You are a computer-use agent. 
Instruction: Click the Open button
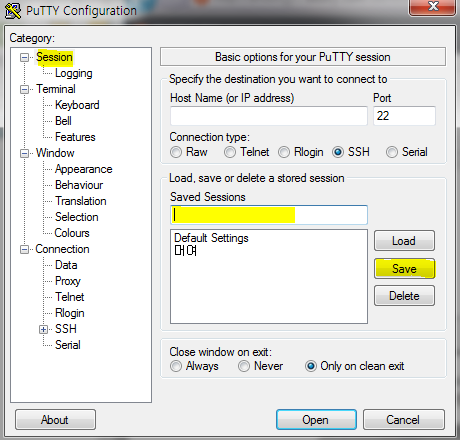click(316, 420)
